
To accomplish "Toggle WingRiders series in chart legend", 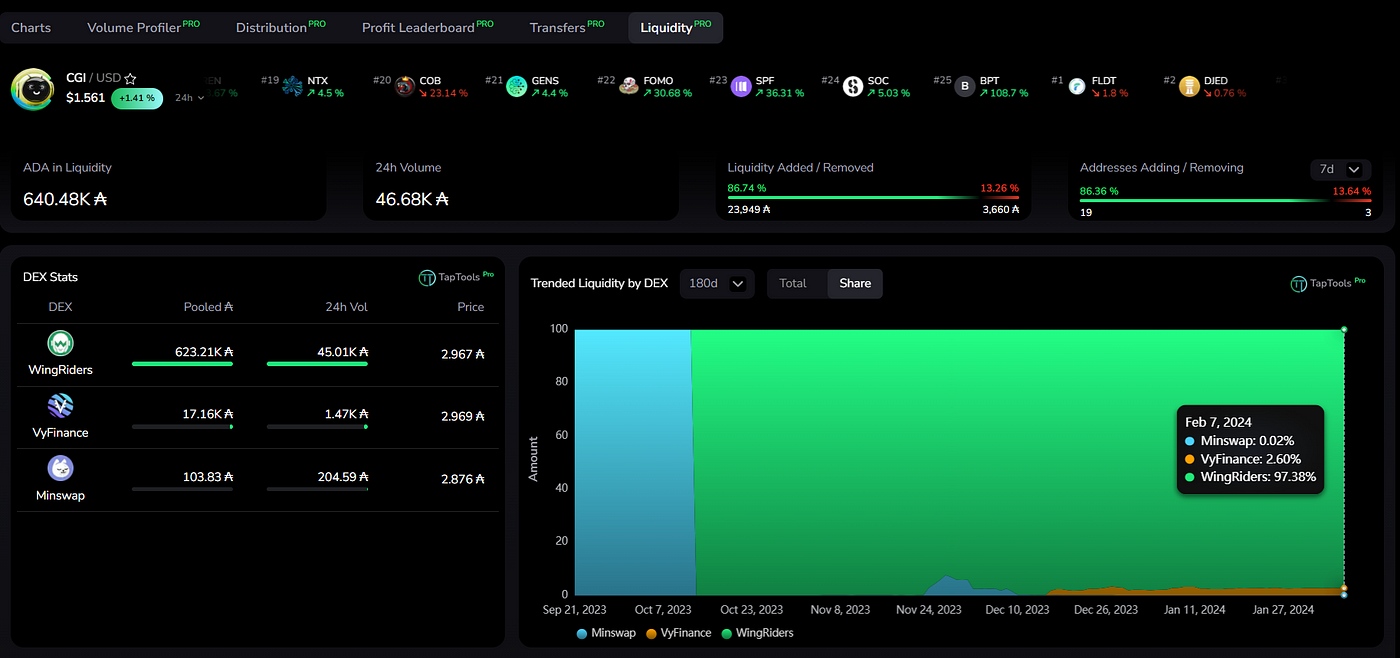I will [x=757, y=633].
